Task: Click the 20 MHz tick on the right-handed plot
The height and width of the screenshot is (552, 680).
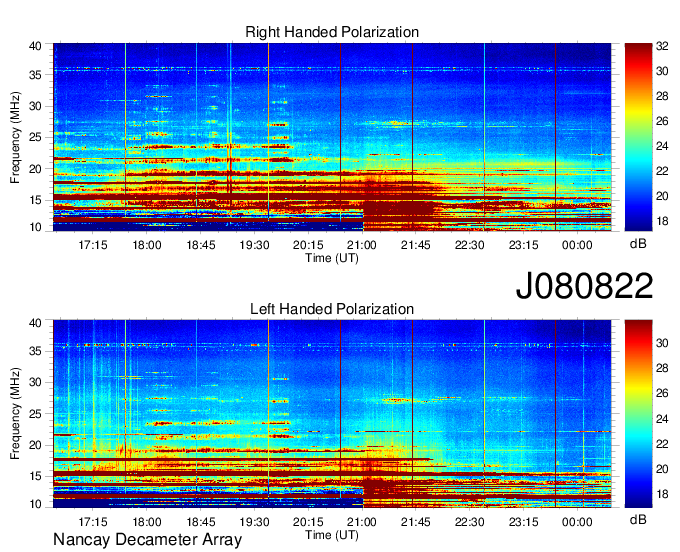Action: (36, 169)
